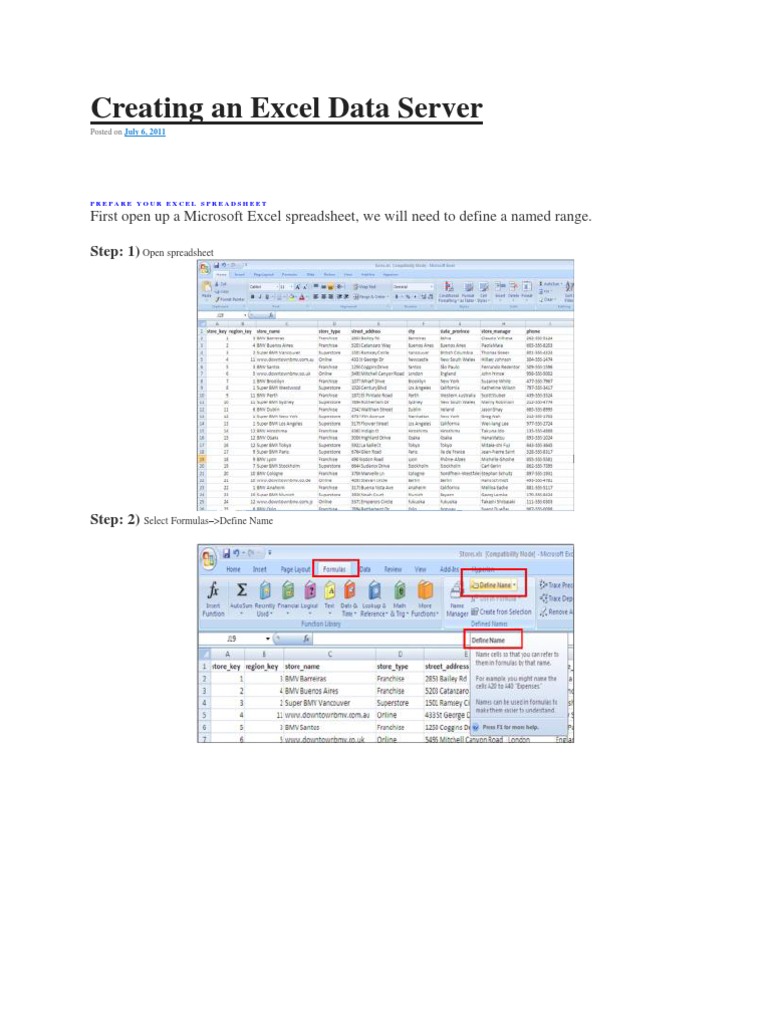Select the View tab in Step 2 ribbon
The width and height of the screenshot is (768, 1024).
coord(421,569)
